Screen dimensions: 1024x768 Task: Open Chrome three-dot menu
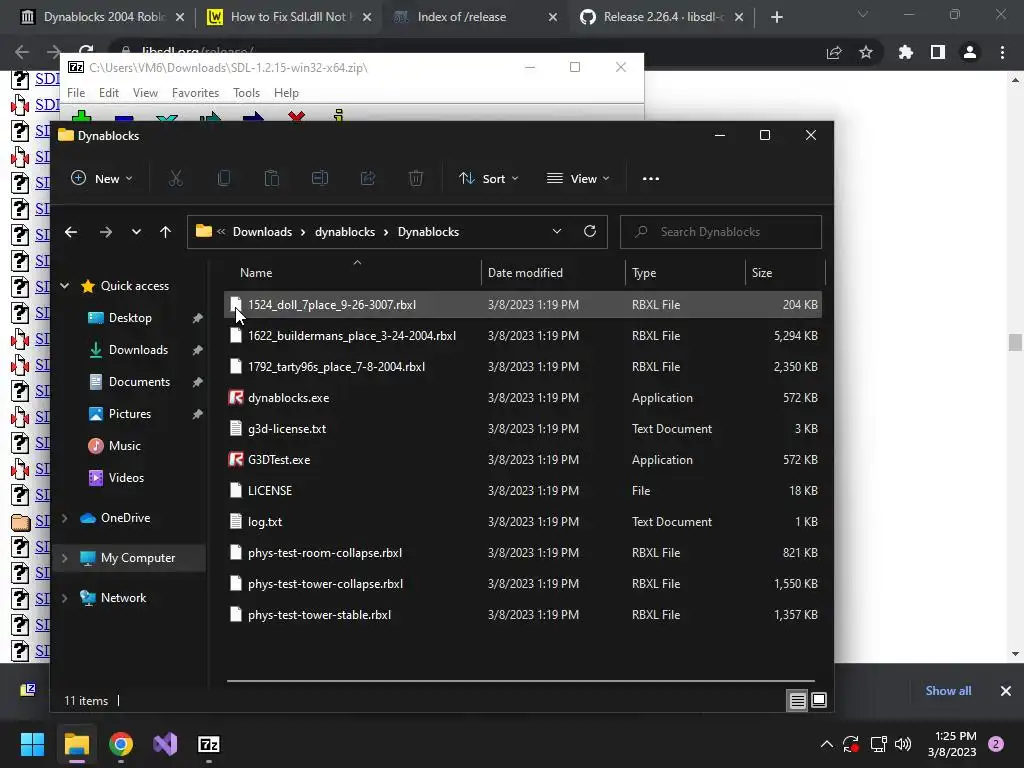(x=1002, y=52)
